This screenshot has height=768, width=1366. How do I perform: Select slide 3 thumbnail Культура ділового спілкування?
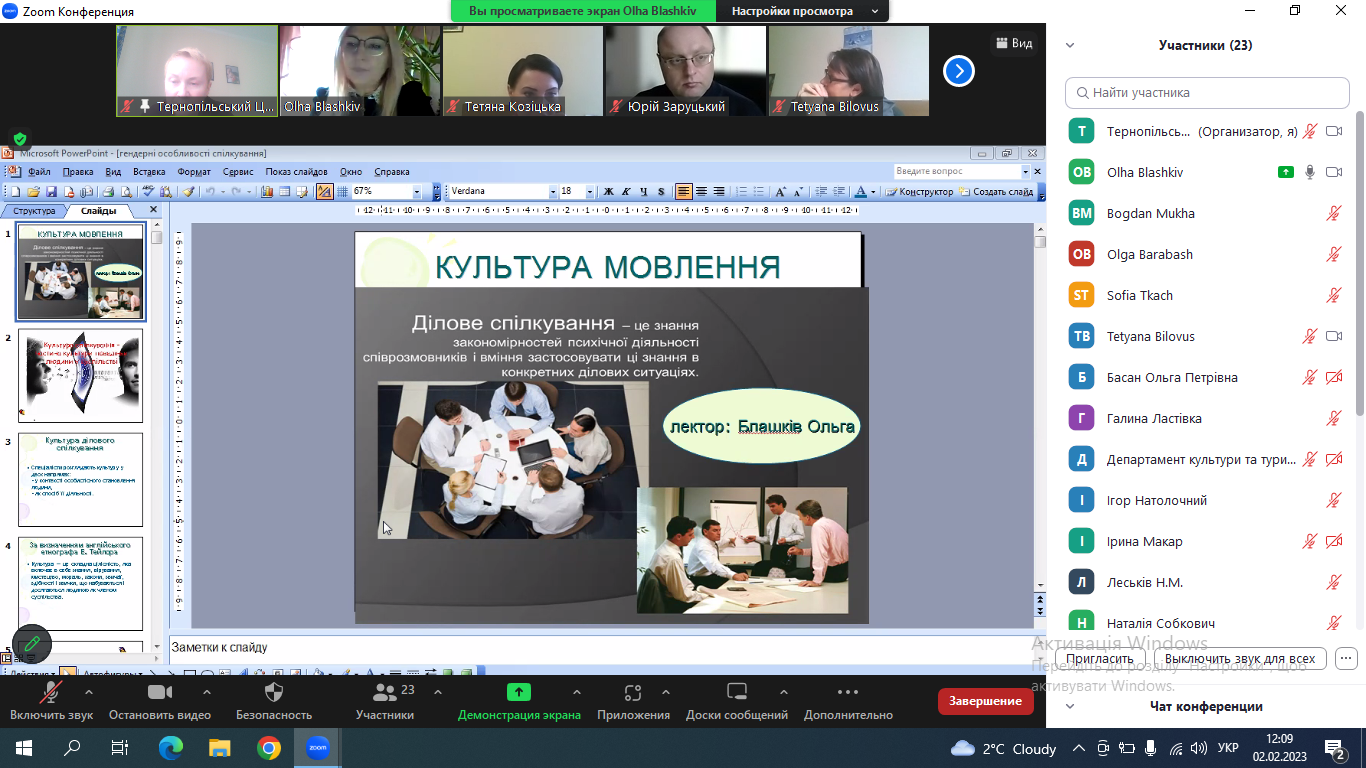coord(80,480)
